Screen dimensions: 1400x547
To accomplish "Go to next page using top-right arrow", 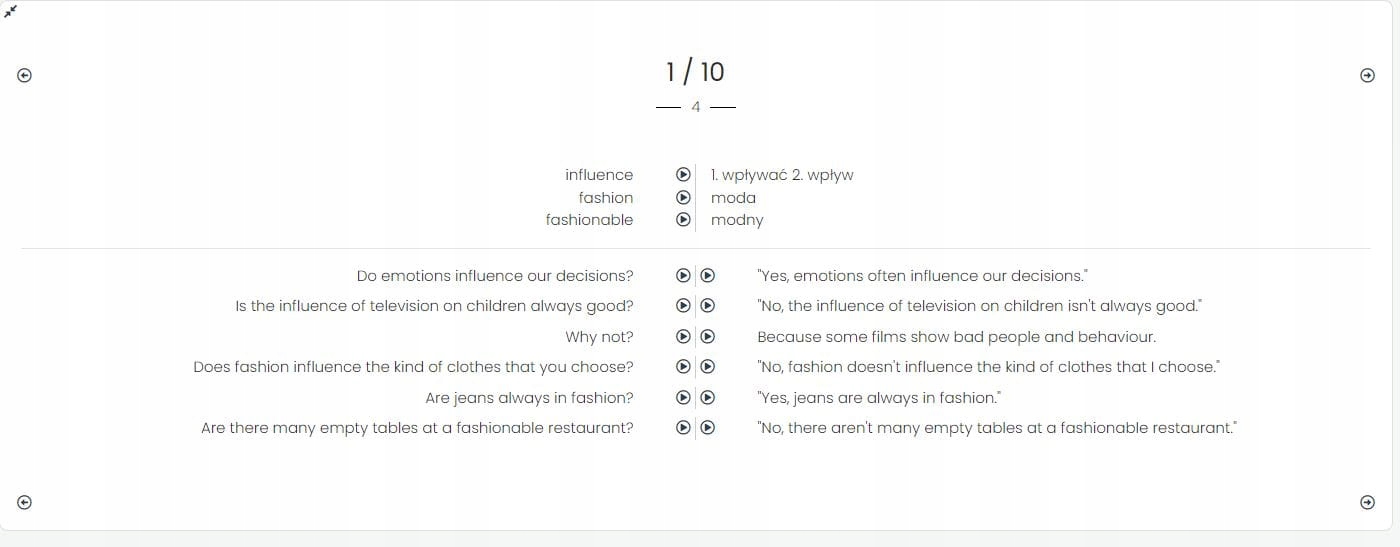I will point(1367,75).
